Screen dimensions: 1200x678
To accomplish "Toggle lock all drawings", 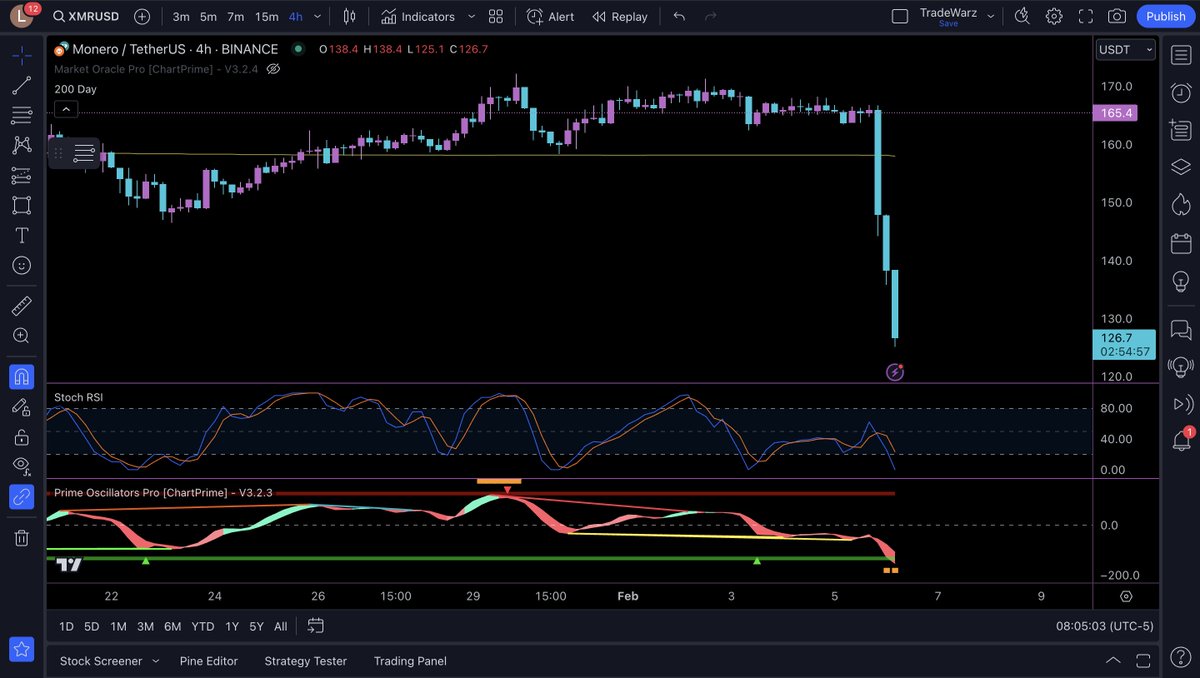I will pyautogui.click(x=21, y=437).
